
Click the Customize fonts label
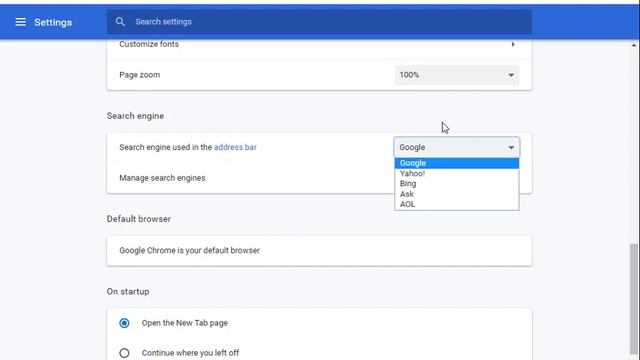[x=149, y=44]
